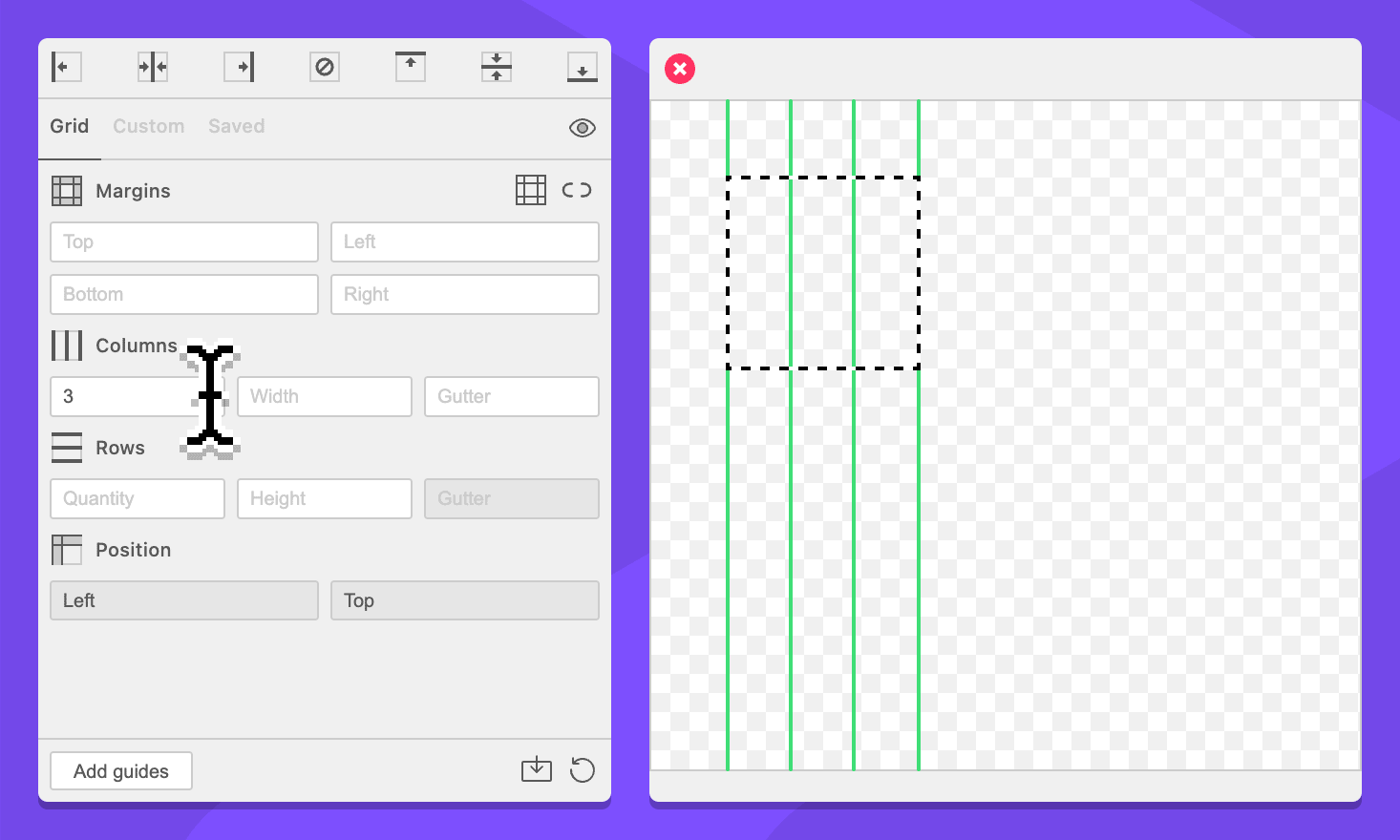1400x840 pixels.
Task: Open the Saved tab
Action: 237,126
